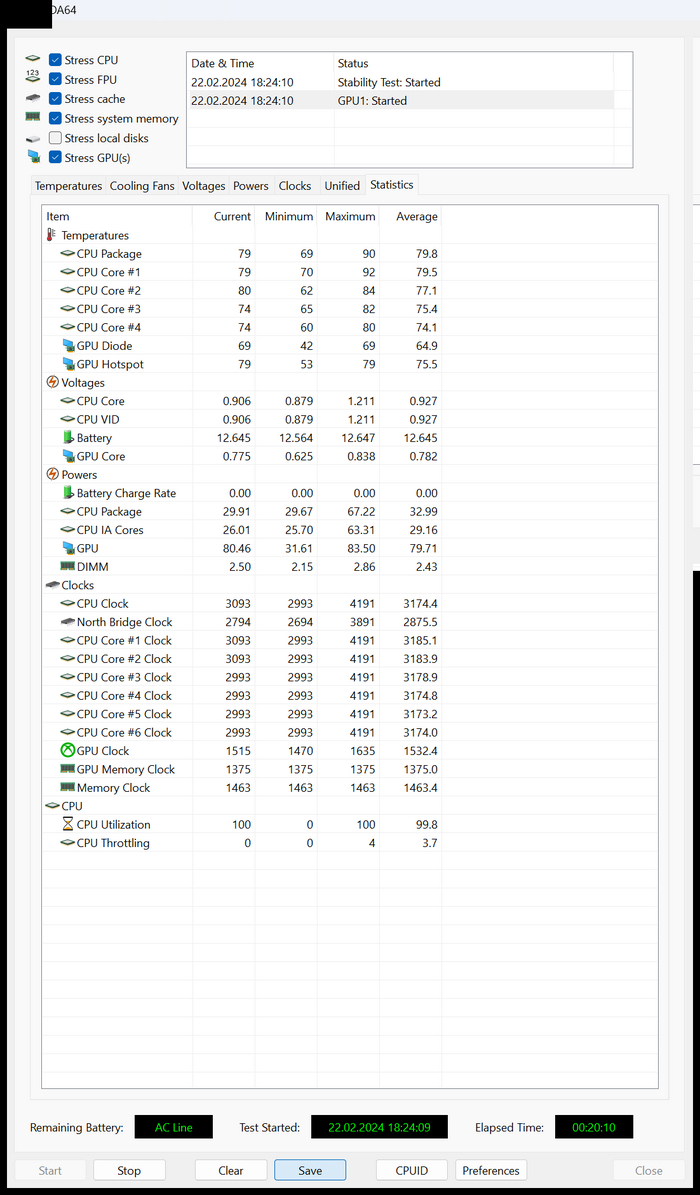Select the 'GPU1: Started' log entry
The width and height of the screenshot is (700, 1195).
[400, 101]
